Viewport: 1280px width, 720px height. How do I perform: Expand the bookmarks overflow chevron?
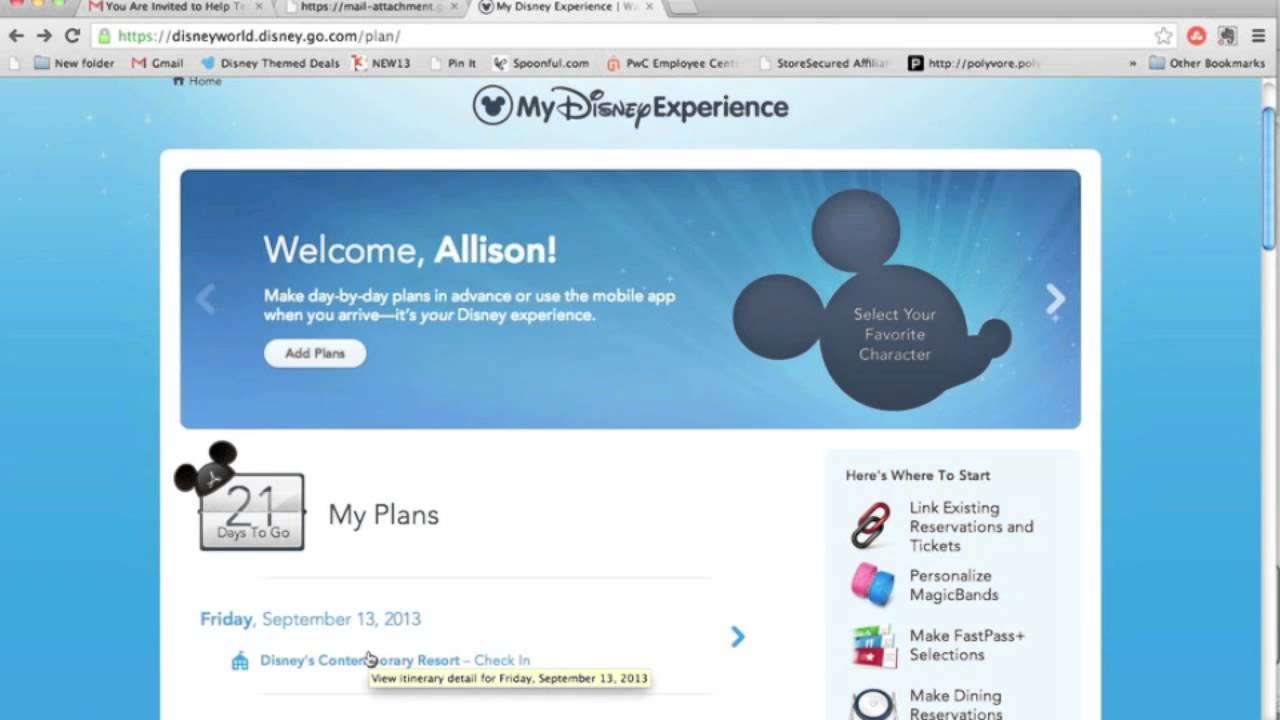[x=1133, y=63]
